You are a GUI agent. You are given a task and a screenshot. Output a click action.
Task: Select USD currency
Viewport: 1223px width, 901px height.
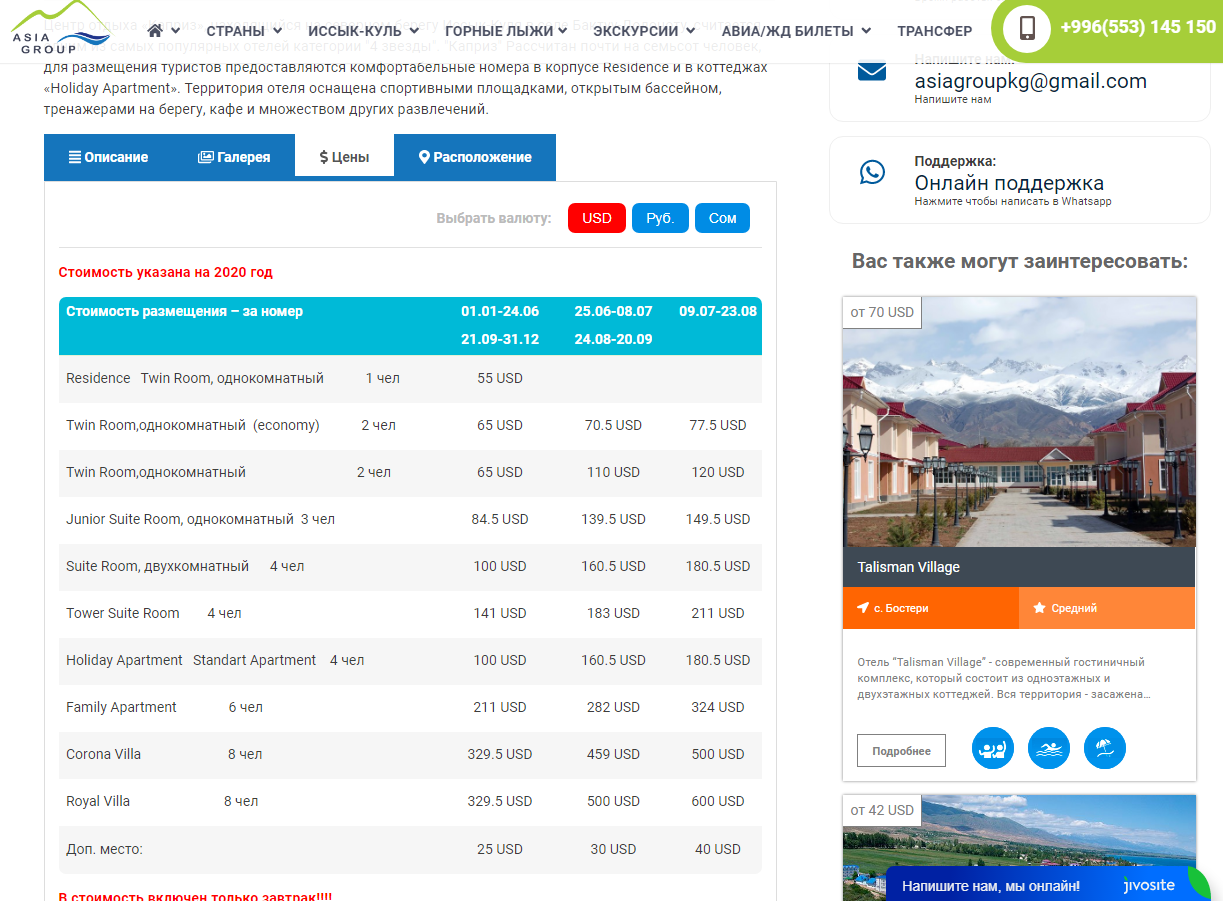point(597,218)
